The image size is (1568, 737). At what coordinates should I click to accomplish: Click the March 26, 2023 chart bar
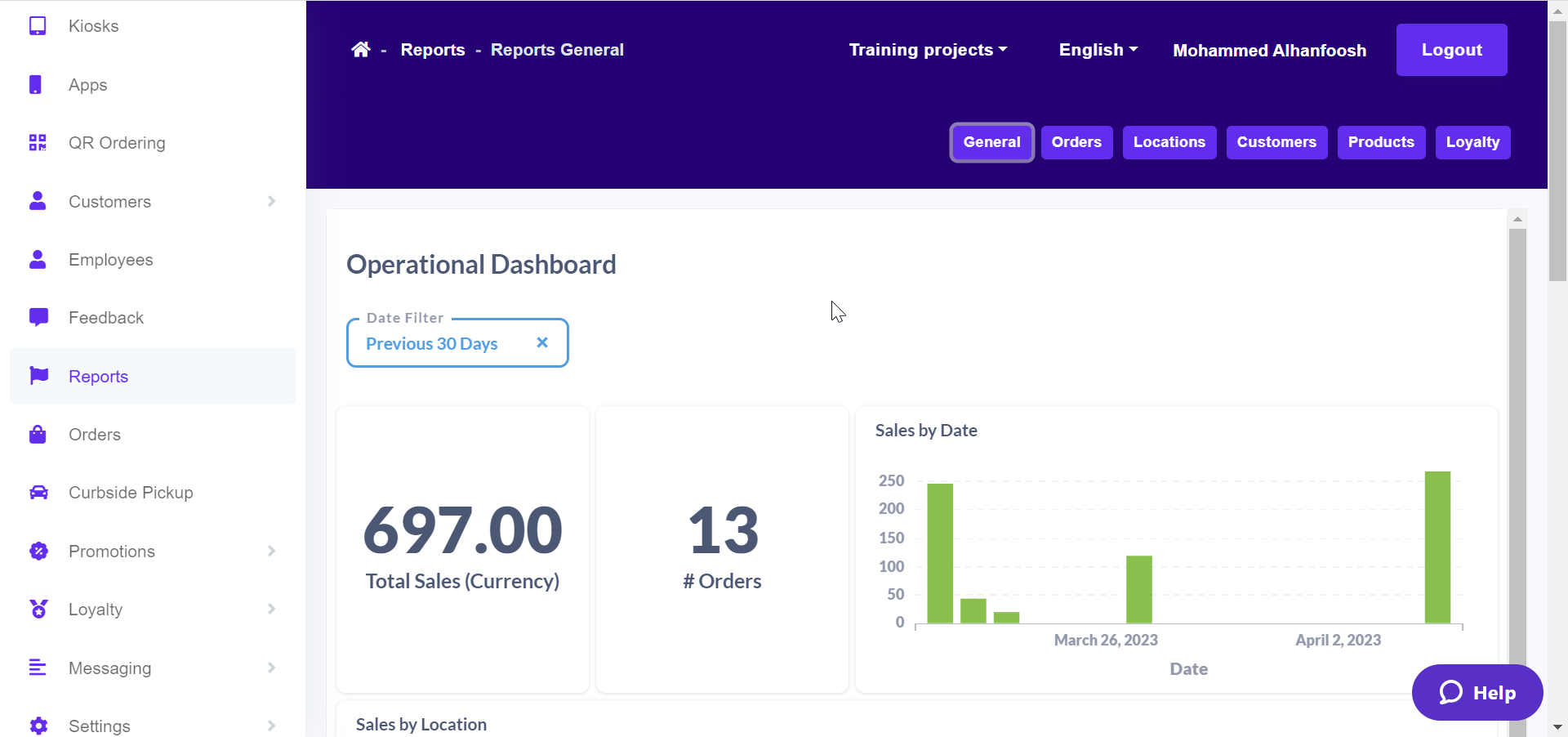pyautogui.click(x=1138, y=589)
